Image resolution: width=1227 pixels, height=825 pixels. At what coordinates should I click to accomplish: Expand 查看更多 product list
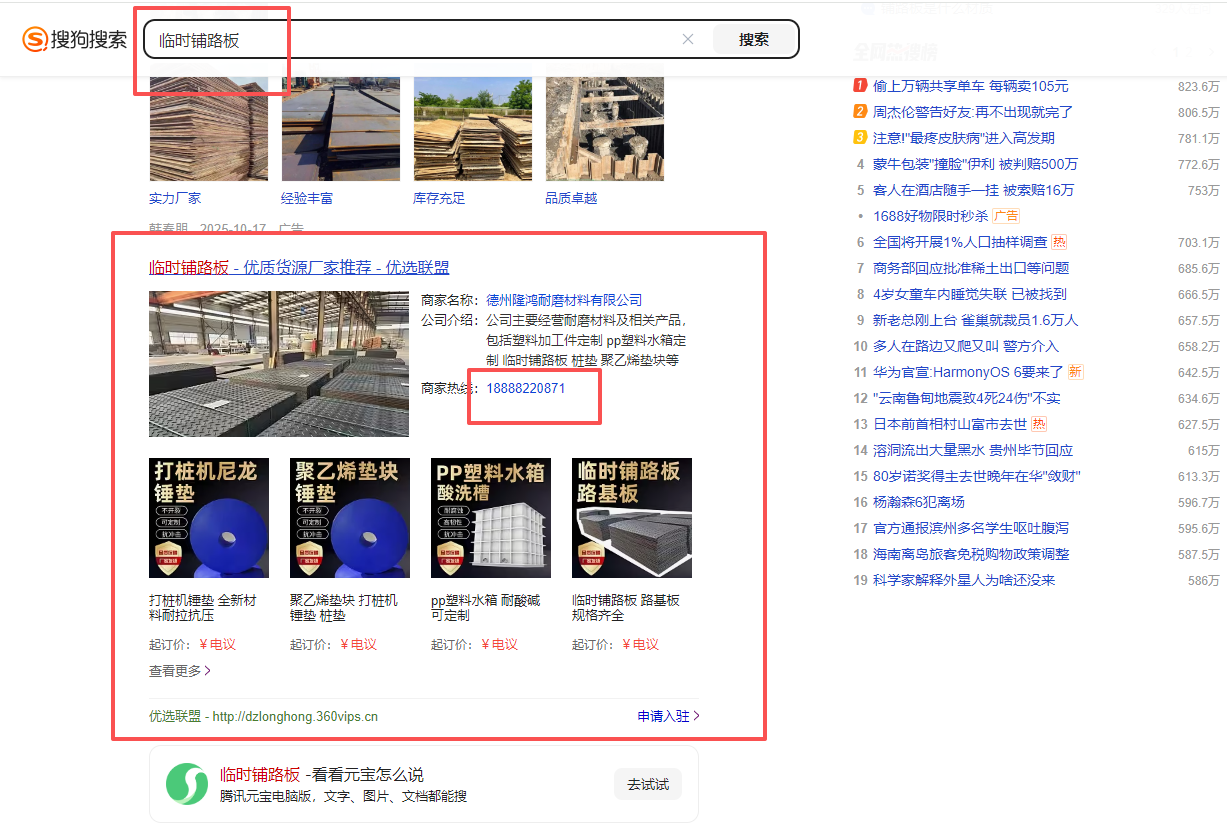[x=180, y=671]
